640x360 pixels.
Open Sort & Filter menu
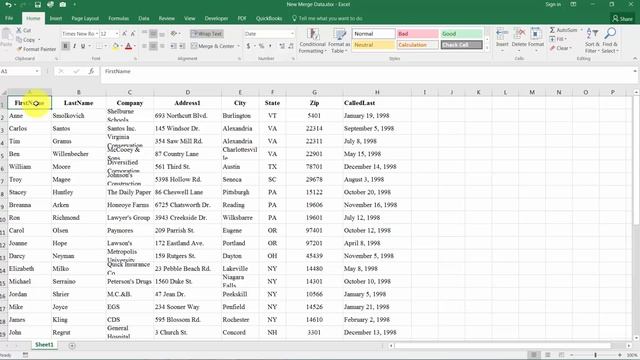[592, 40]
